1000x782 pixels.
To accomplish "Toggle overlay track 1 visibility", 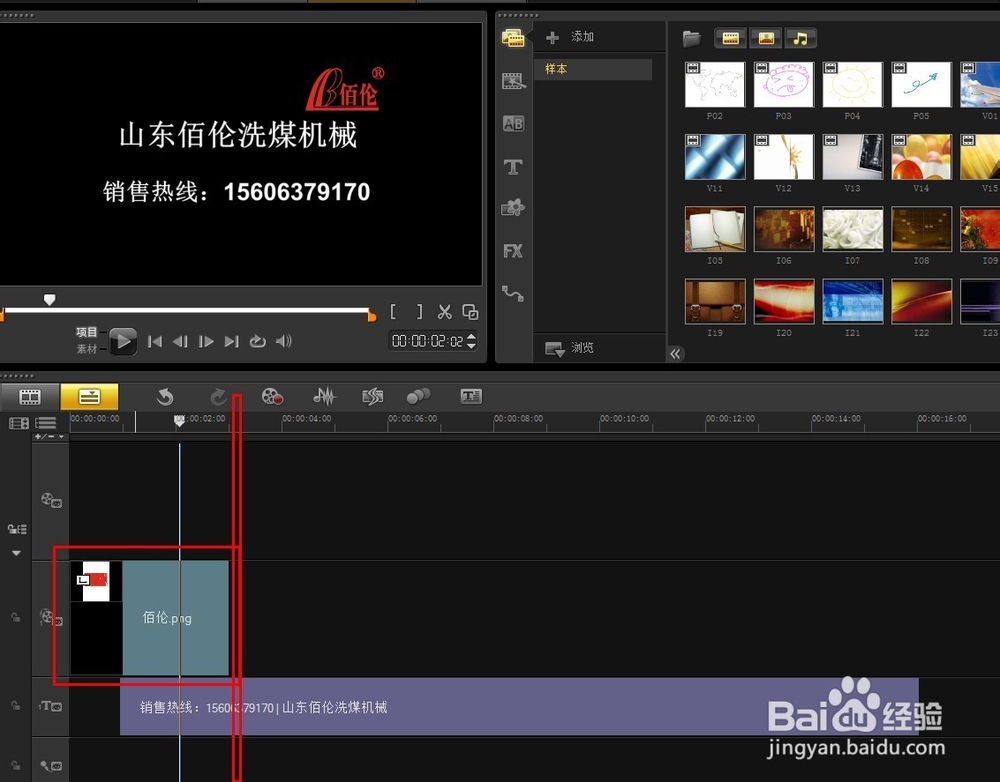I will click(x=51, y=617).
